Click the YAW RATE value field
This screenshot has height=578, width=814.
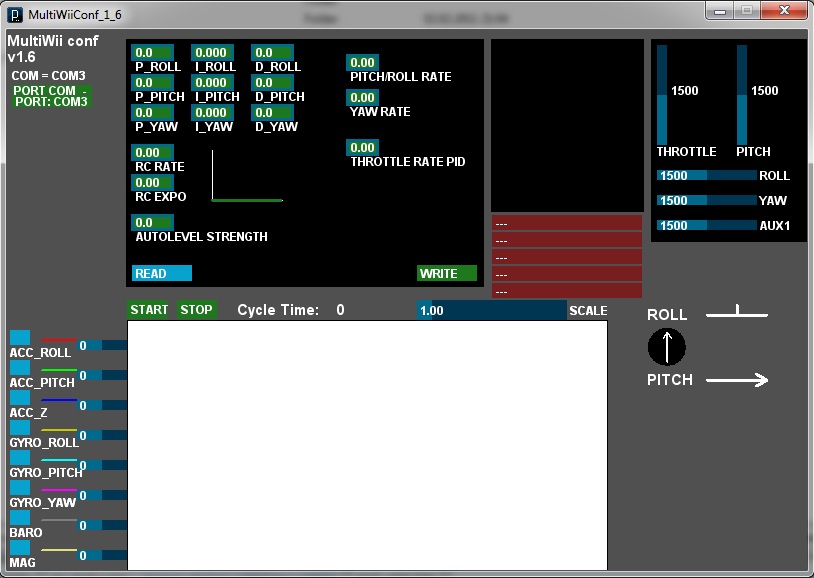coord(362,98)
